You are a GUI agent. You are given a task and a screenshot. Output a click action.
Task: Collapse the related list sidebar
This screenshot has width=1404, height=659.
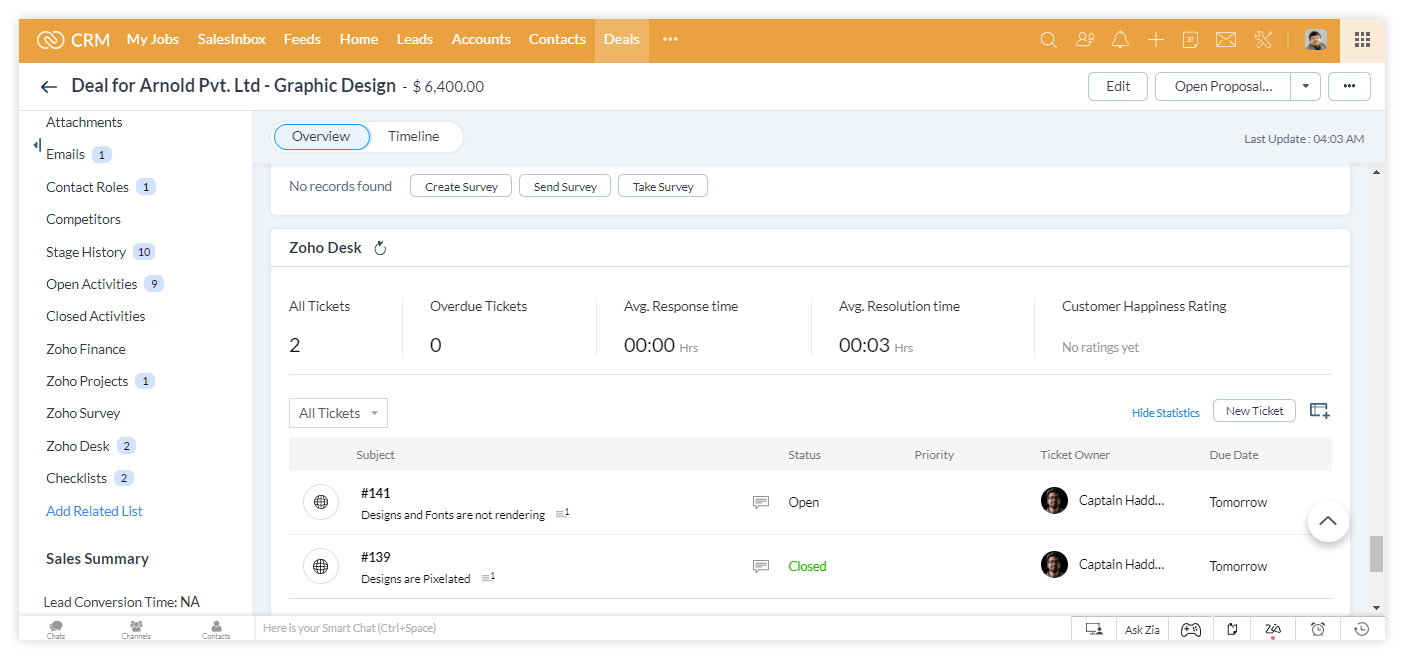click(x=37, y=146)
